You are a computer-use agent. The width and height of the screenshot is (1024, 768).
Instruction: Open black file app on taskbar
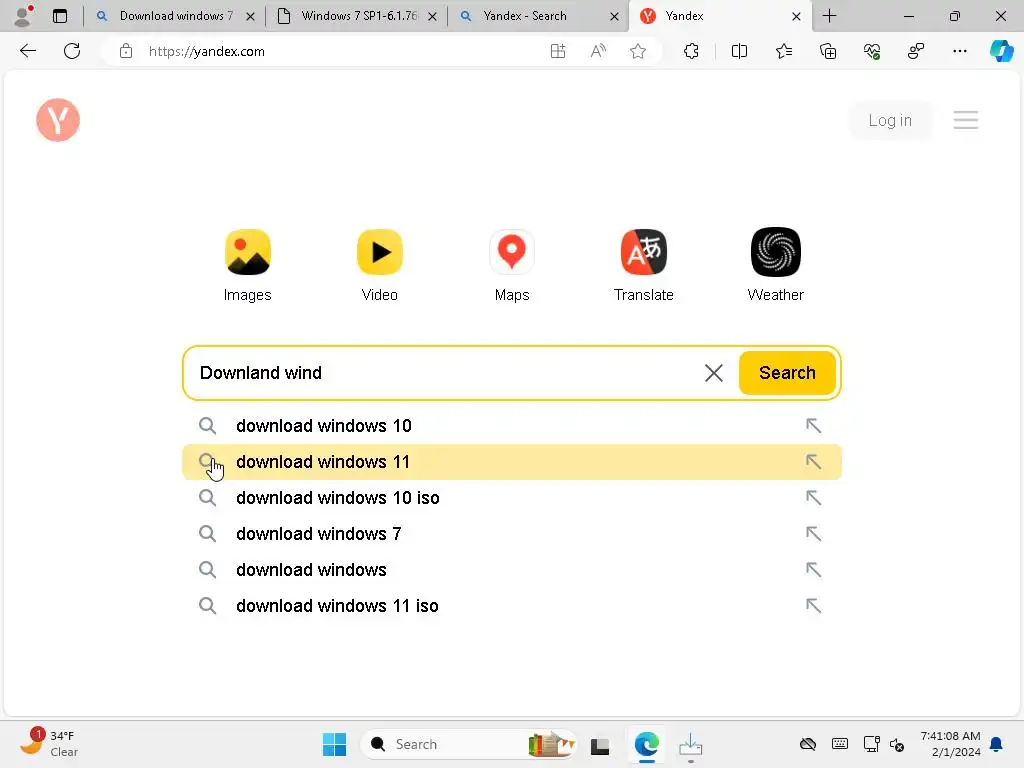tap(600, 745)
